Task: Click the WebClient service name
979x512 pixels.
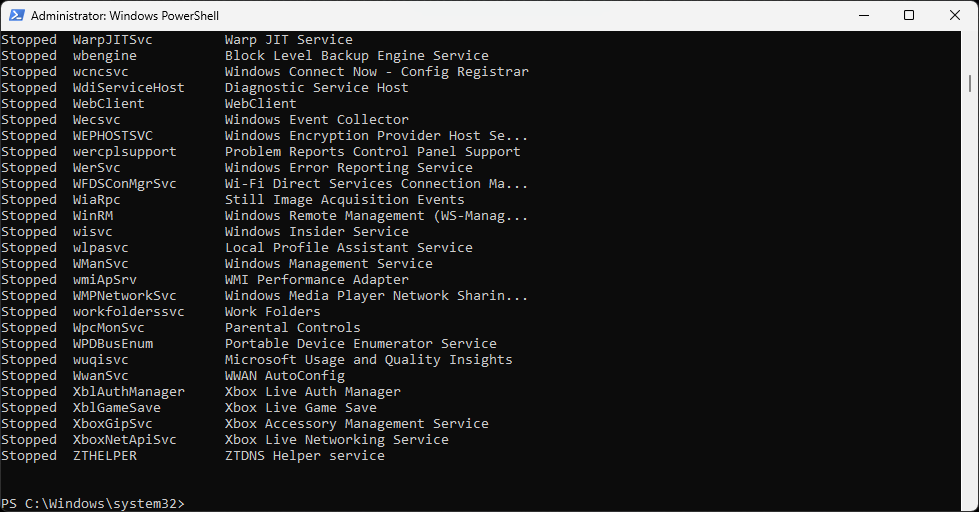Action: 109,104
